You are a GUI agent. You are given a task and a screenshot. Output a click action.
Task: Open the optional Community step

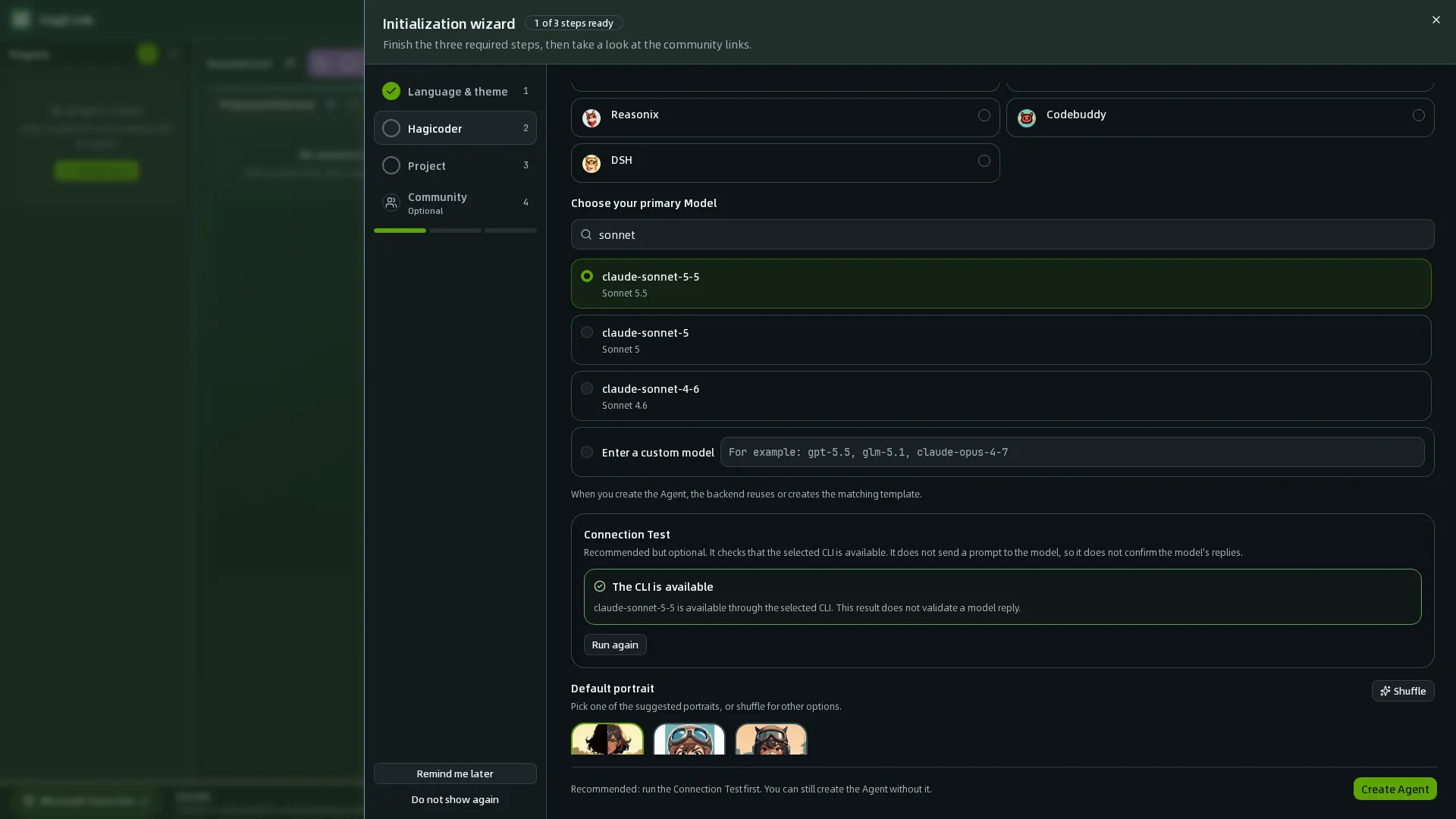[x=455, y=202]
